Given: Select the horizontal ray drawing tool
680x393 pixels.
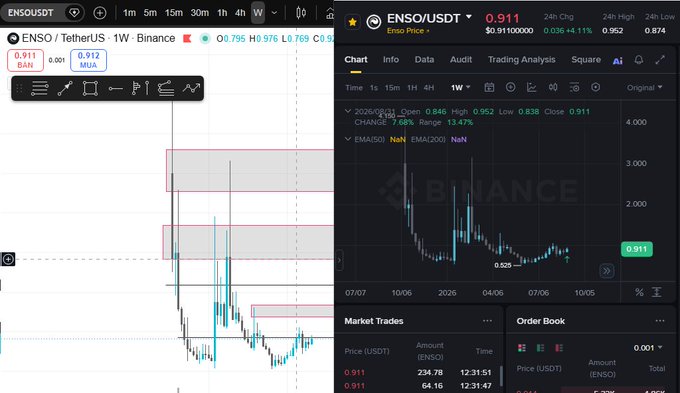Looking at the screenshot, I should pos(115,88).
